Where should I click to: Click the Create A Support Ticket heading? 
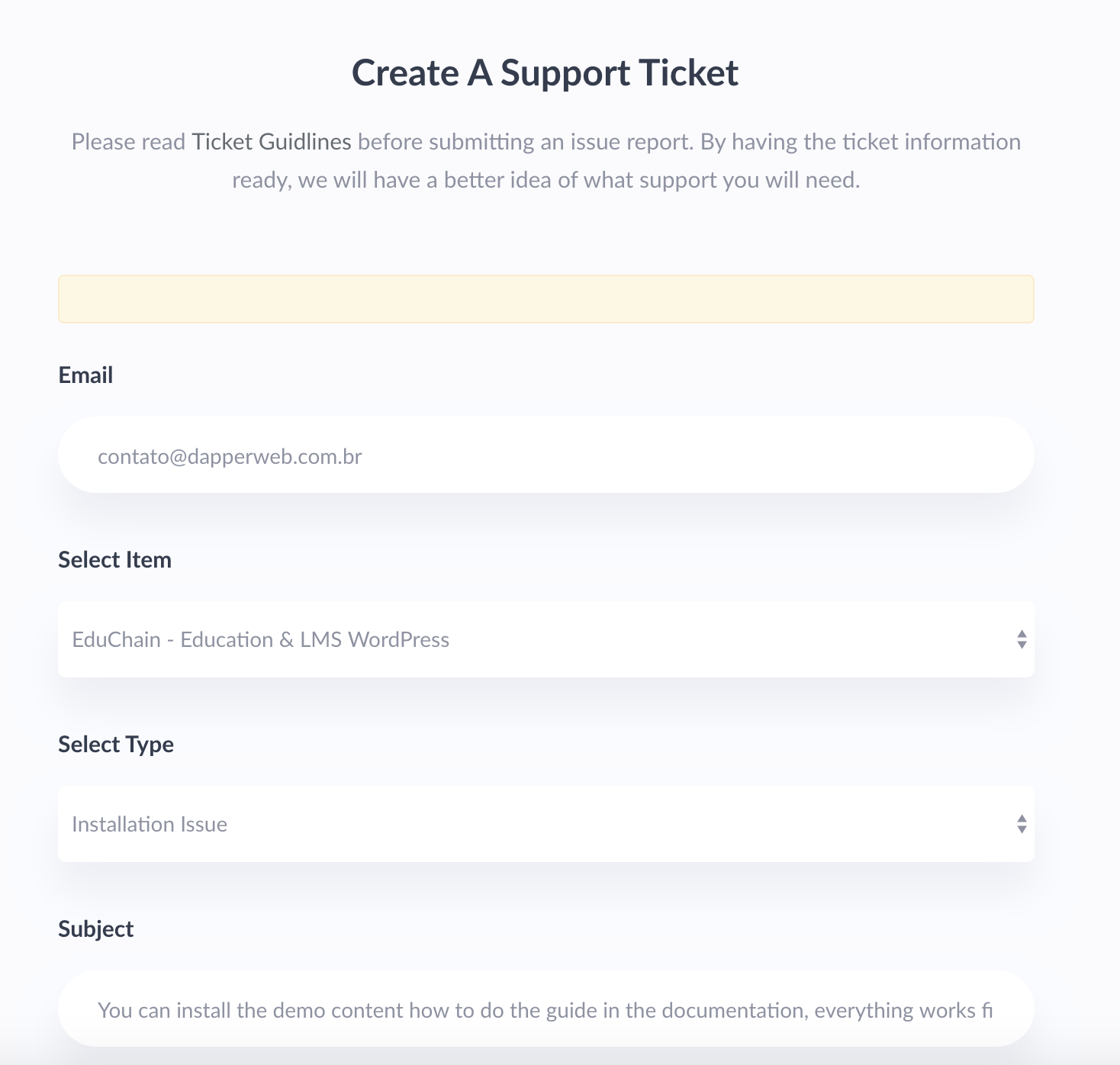pyautogui.click(x=545, y=73)
